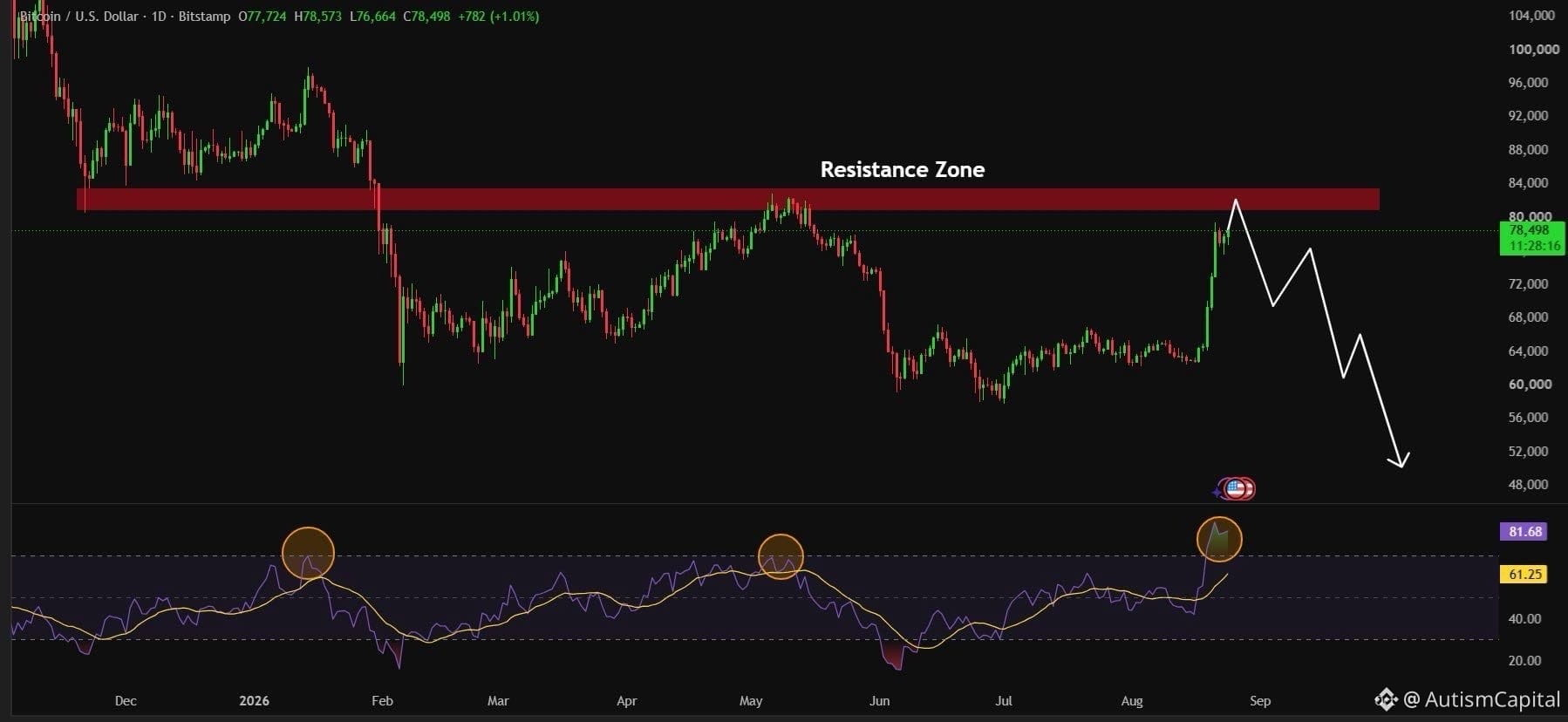Click the Feb label on the time axis
1568x722 pixels.
tap(382, 701)
